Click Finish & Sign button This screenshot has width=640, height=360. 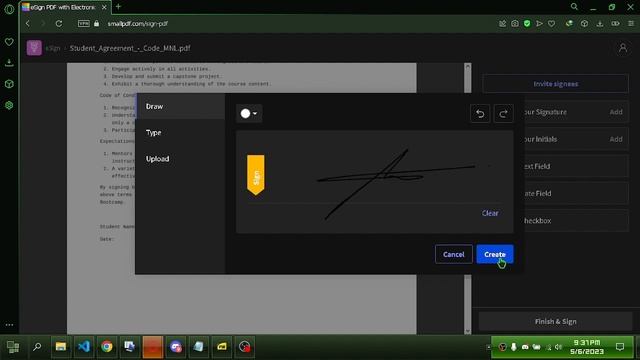pos(556,322)
